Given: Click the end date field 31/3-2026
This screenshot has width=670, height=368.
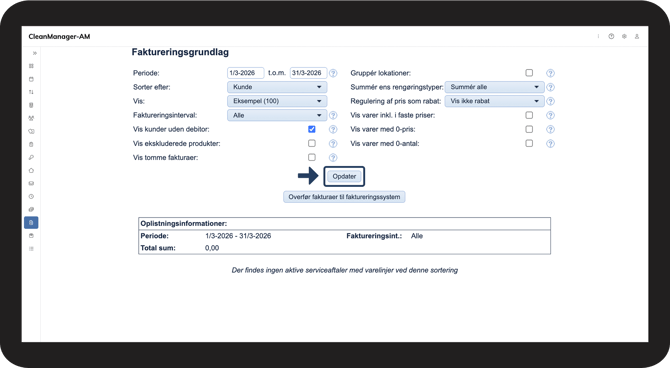Looking at the screenshot, I should (x=308, y=73).
